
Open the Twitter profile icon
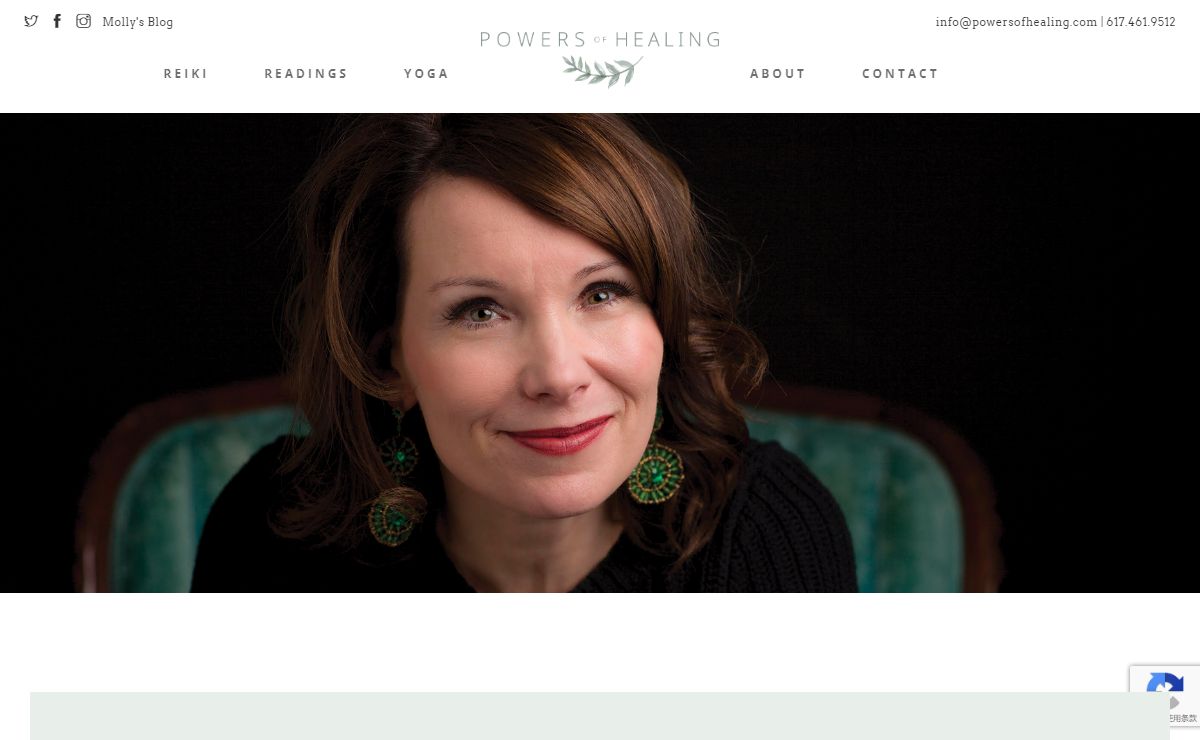31,21
